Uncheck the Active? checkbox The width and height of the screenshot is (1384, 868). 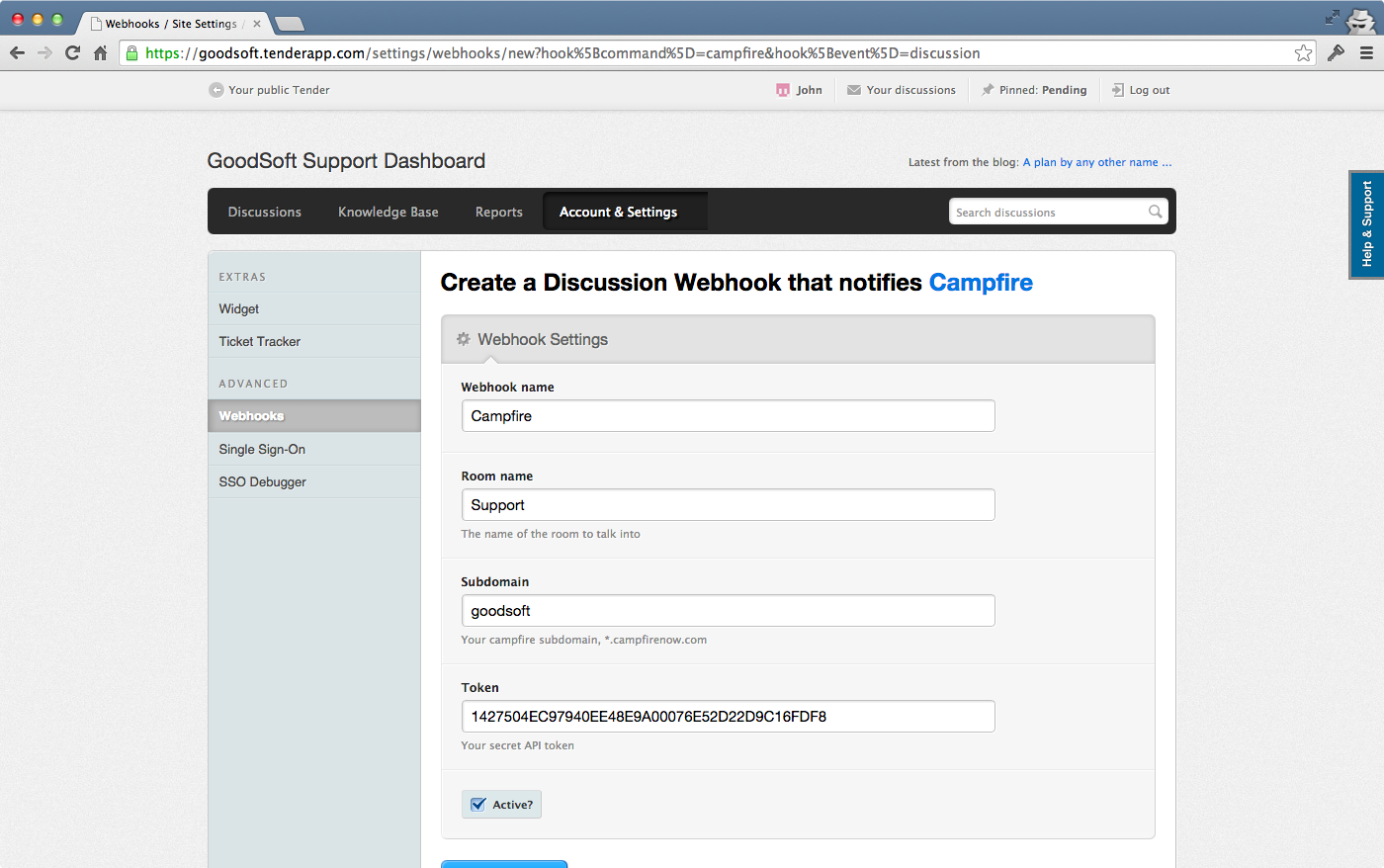478,804
